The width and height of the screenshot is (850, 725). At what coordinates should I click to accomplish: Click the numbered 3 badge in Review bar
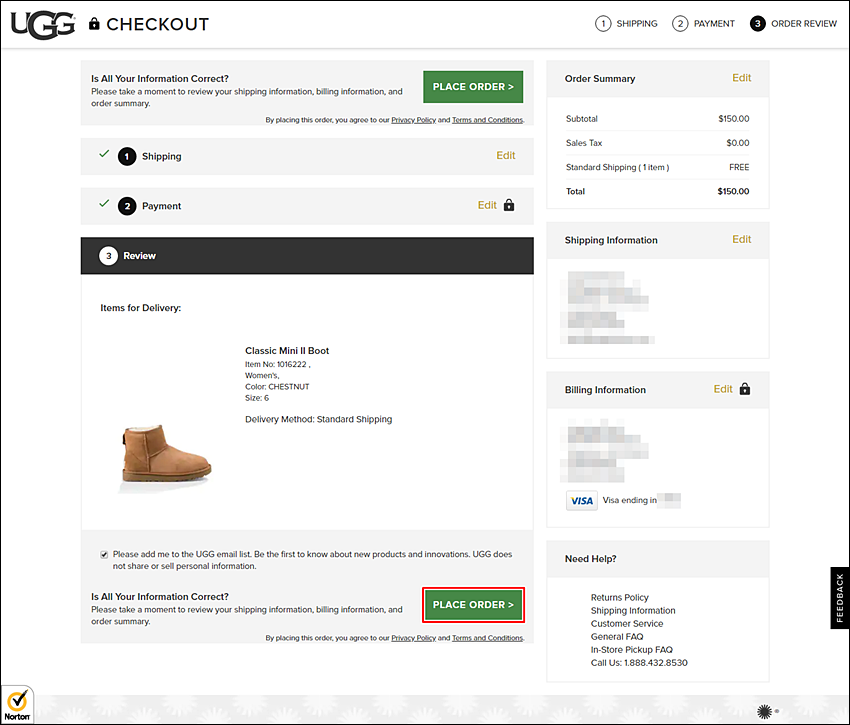pyautogui.click(x=108, y=256)
